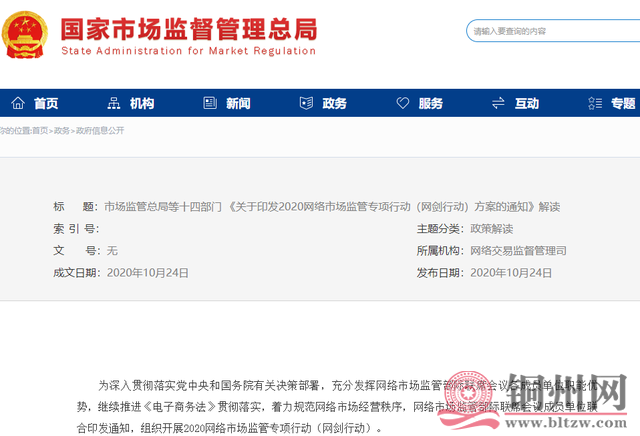Screen dimensions: 640x436
Task: Click the national emblem logo
Action: tap(27, 35)
